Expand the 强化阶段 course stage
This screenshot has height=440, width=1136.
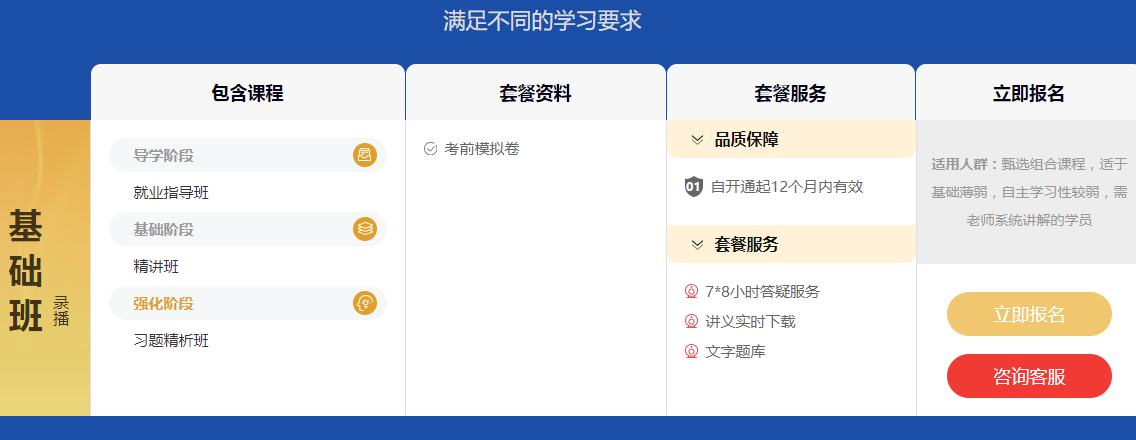point(248,303)
